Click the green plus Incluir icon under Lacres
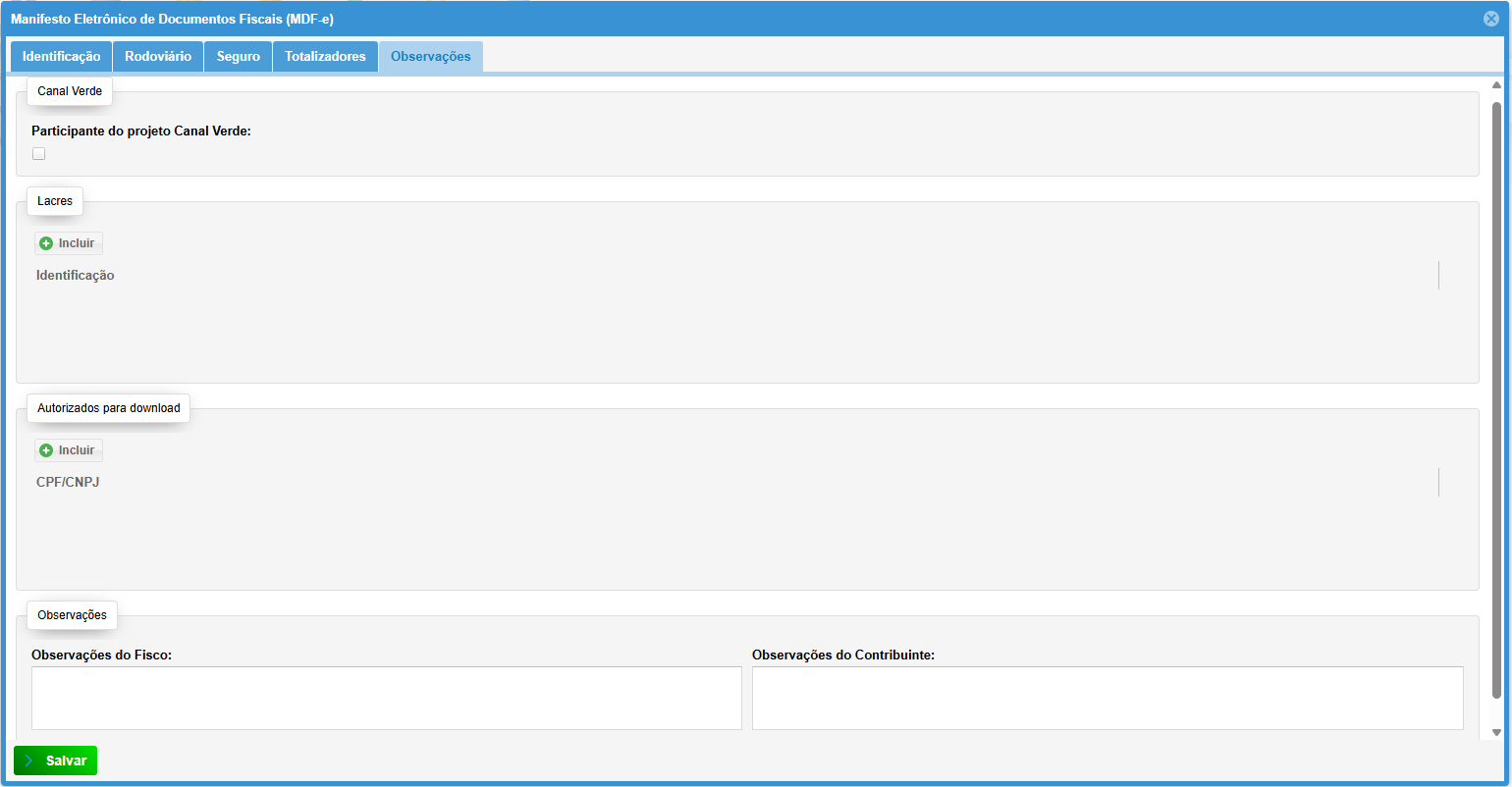Screen dimensions: 1512x787 click(x=46, y=243)
